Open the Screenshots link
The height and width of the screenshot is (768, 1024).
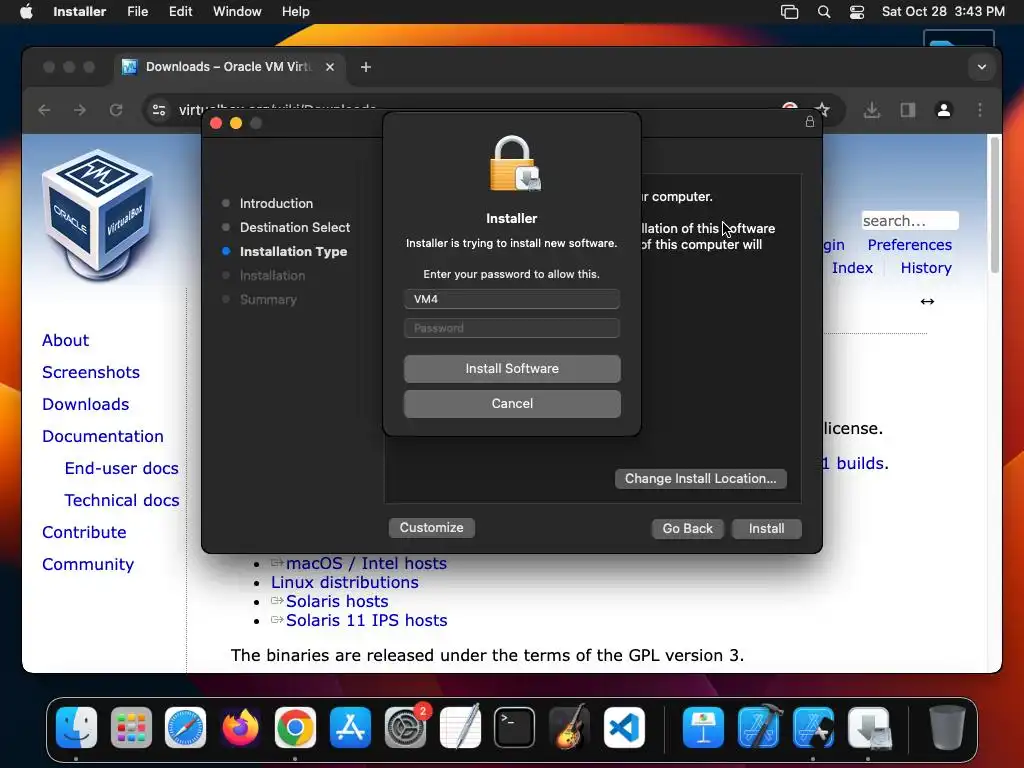[x=91, y=372]
